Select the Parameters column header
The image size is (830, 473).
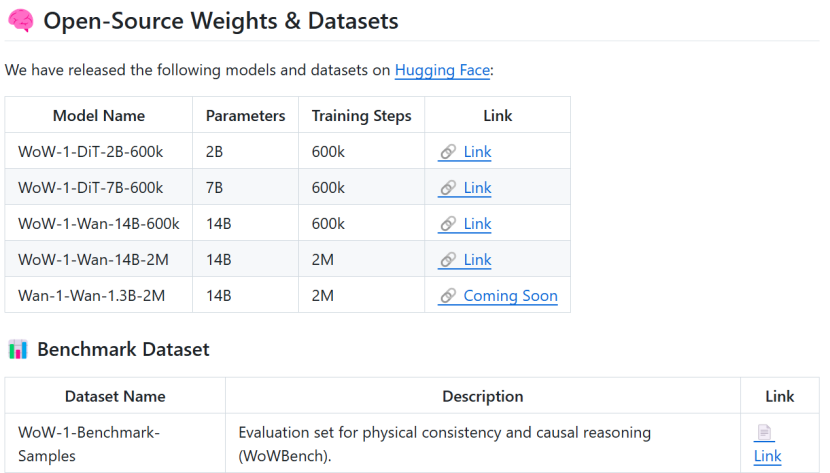pos(245,116)
